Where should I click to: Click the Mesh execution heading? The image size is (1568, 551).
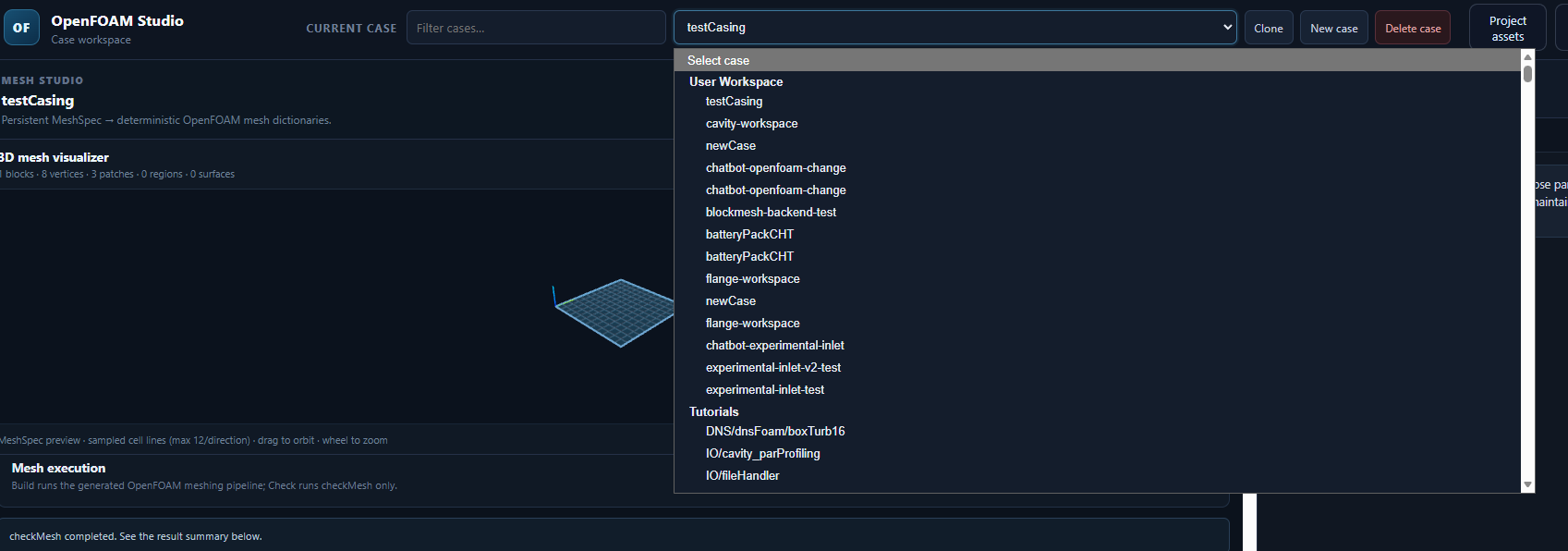click(x=58, y=468)
